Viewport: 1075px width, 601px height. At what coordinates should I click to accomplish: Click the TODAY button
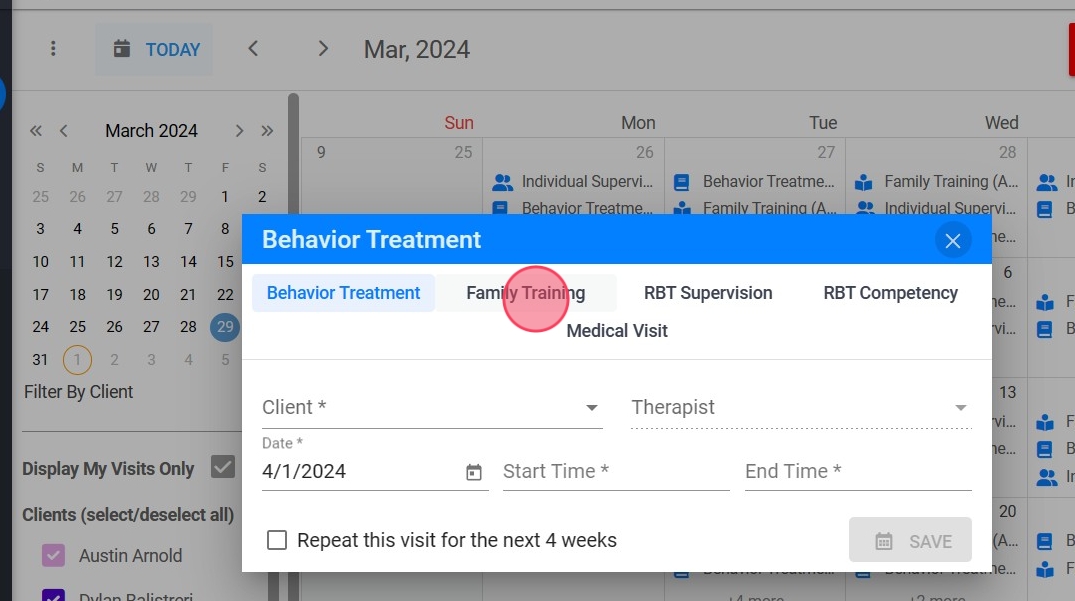[155, 49]
